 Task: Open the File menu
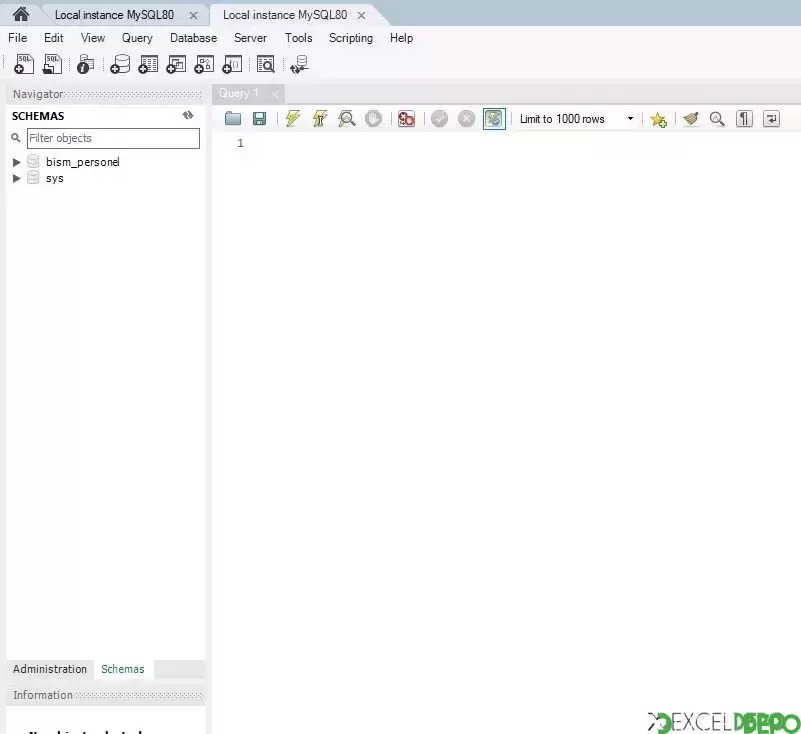(18, 38)
